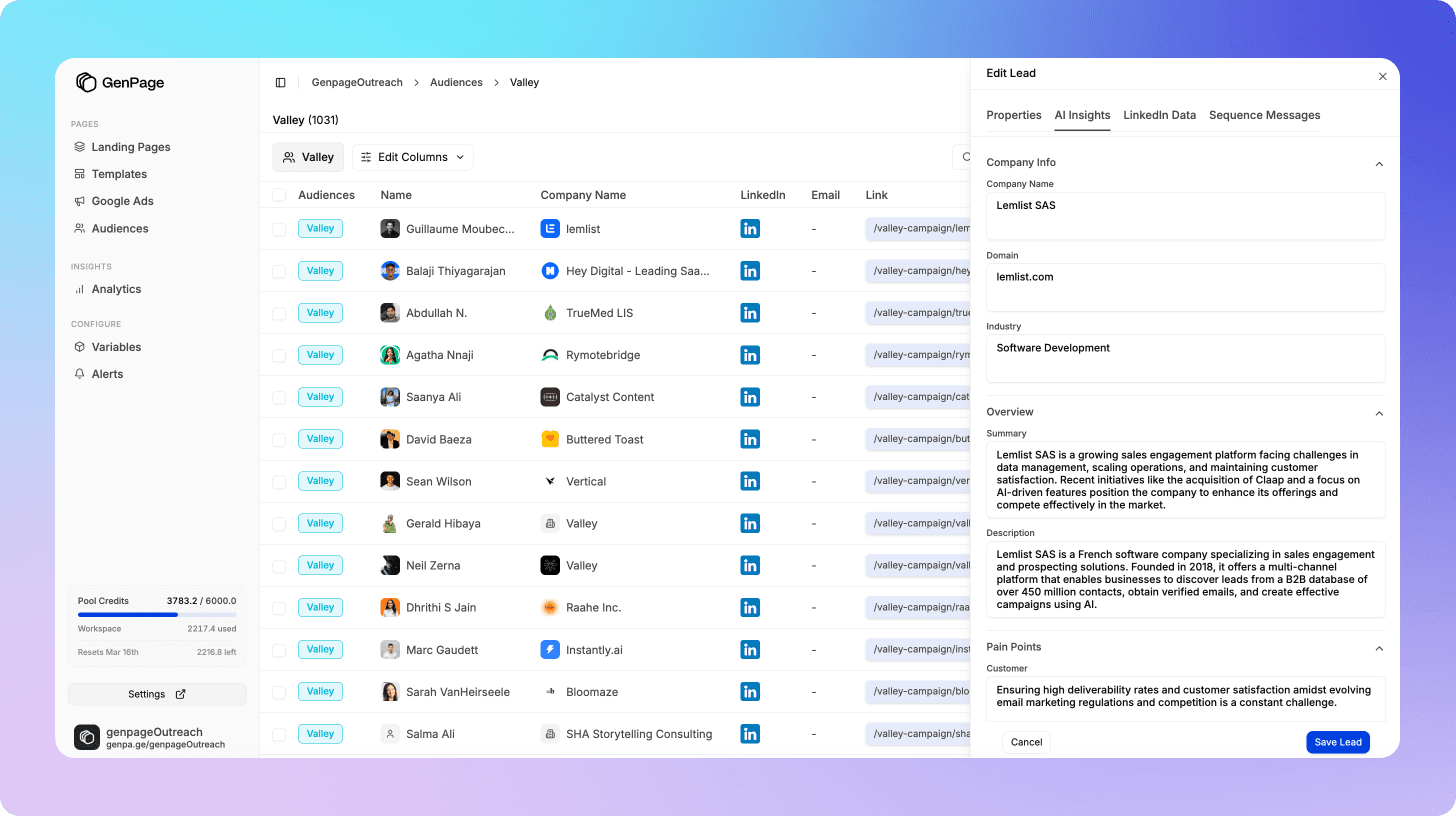This screenshot has width=1456, height=816.
Task: Collapse the Overview section
Action: coord(1379,413)
